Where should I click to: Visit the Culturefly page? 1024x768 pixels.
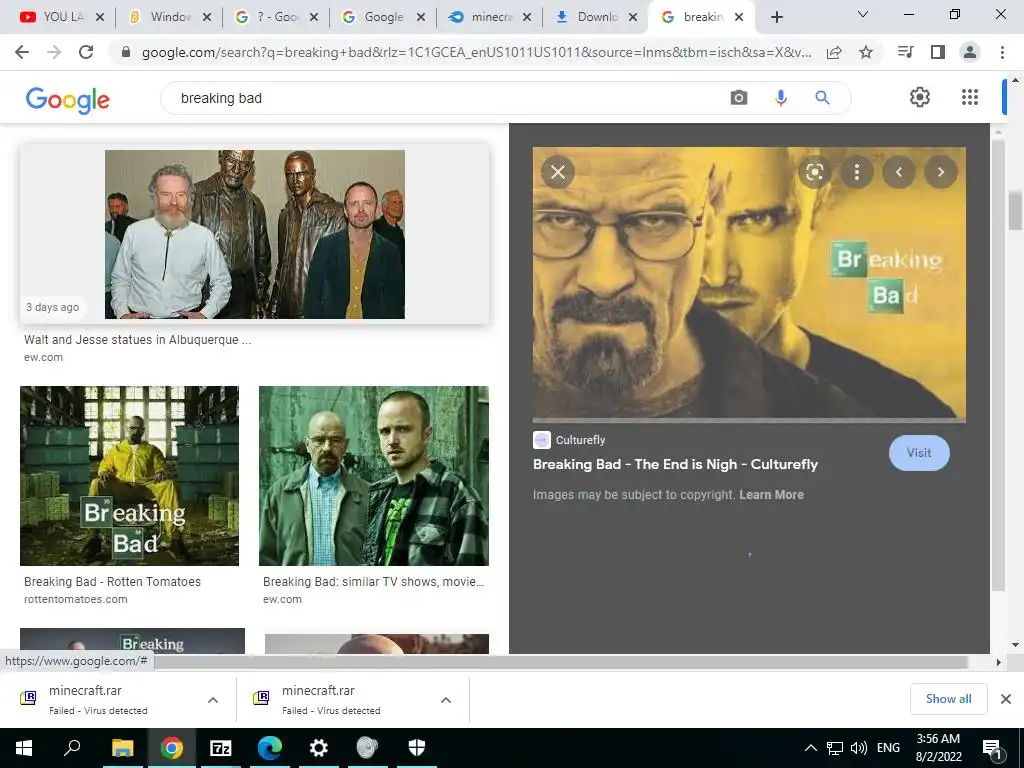click(x=919, y=453)
